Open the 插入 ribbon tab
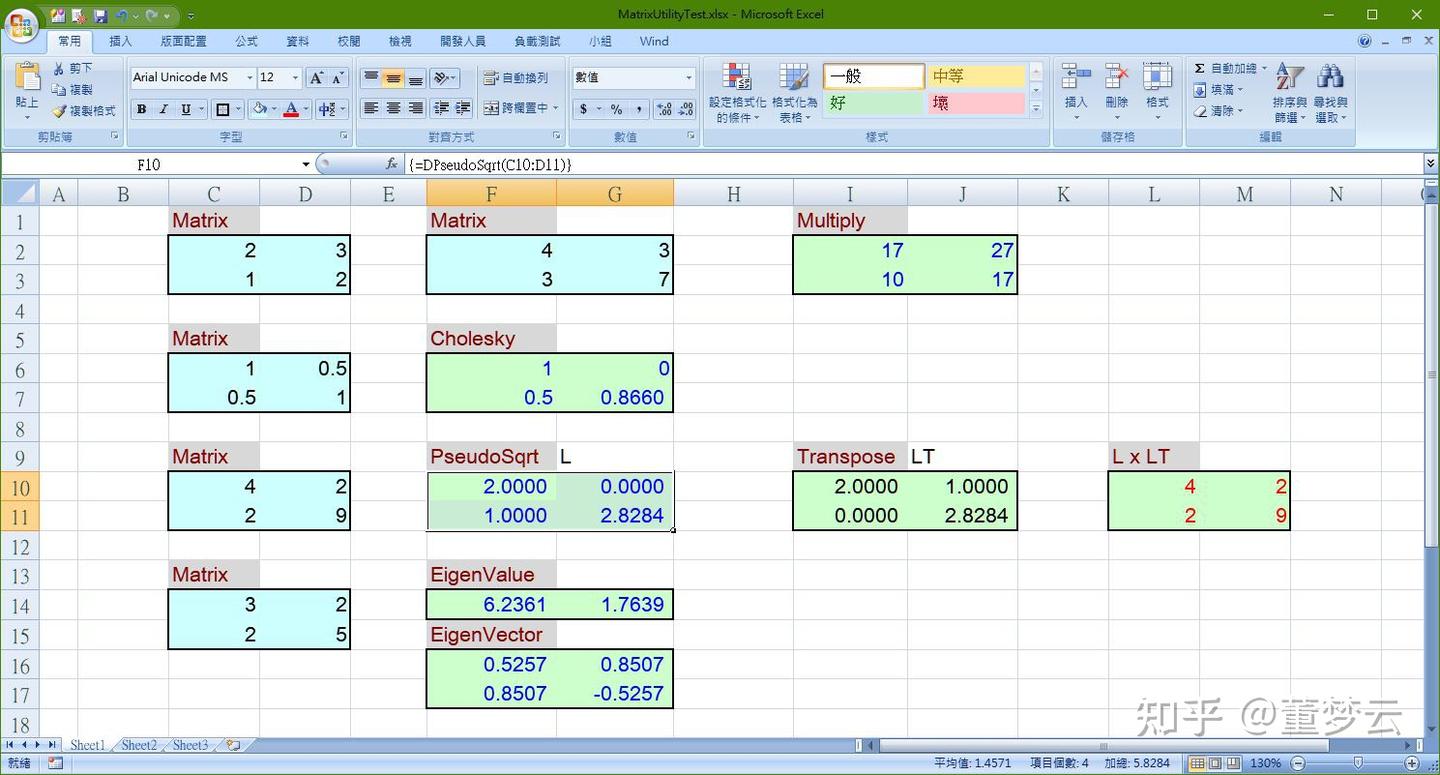The image size is (1440, 775). pyautogui.click(x=120, y=41)
